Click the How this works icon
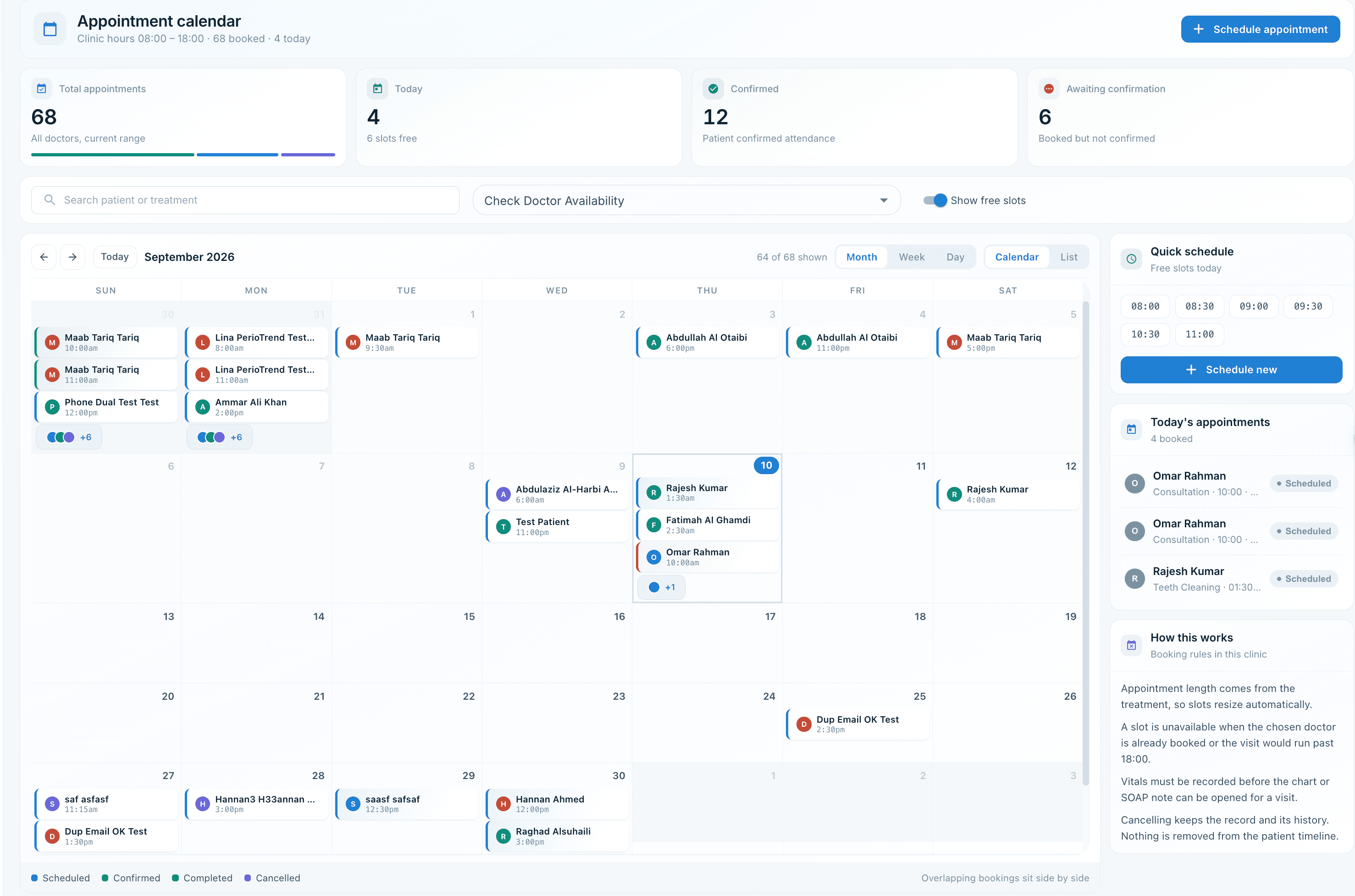 click(x=1131, y=645)
